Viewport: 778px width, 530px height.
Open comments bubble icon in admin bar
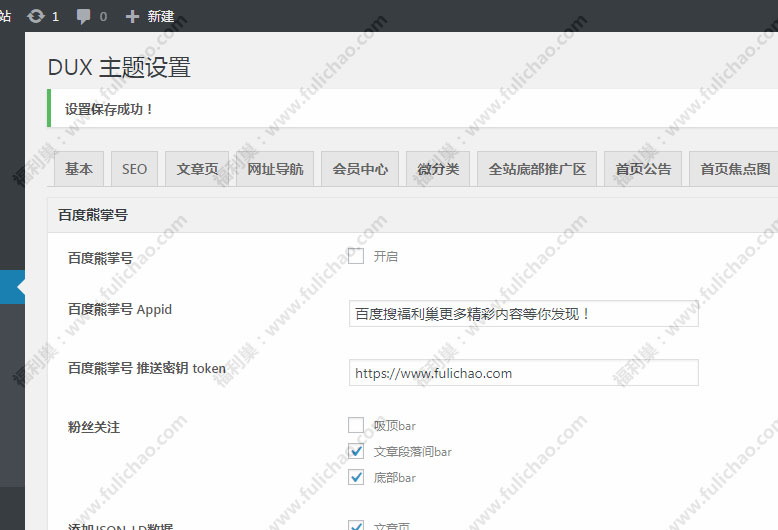pos(83,16)
